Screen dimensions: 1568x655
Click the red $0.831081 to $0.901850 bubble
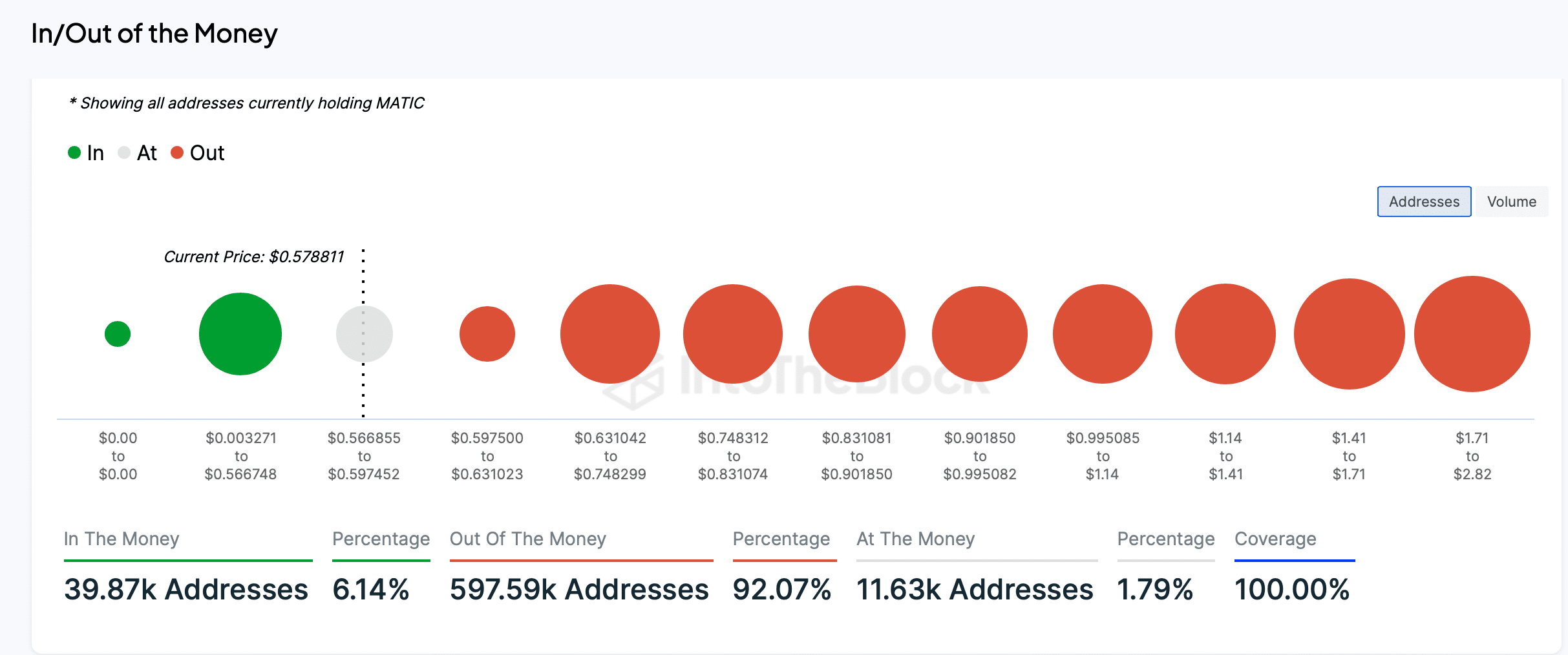[x=857, y=334]
